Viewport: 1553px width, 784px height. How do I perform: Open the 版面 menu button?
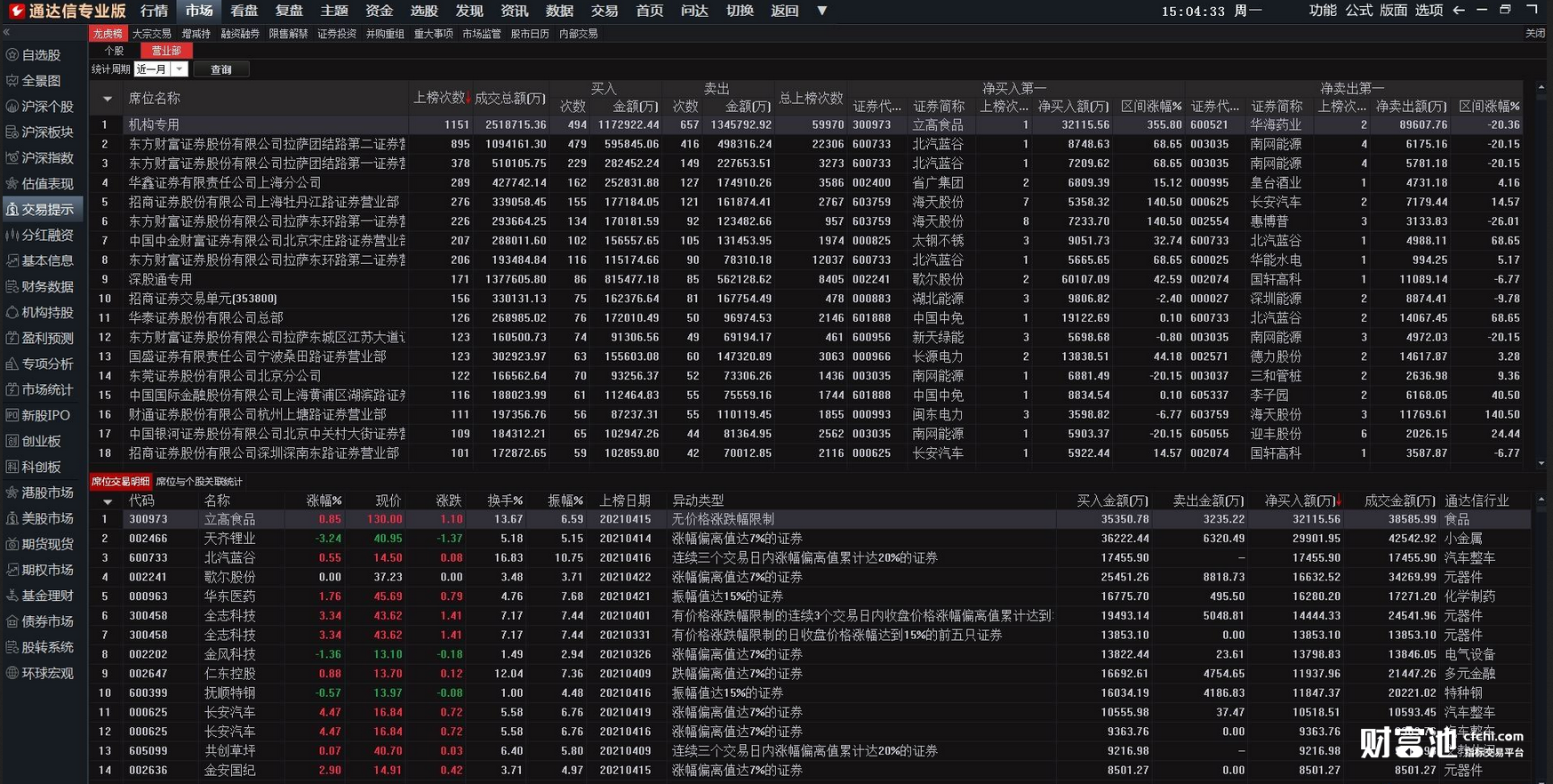1393,11
